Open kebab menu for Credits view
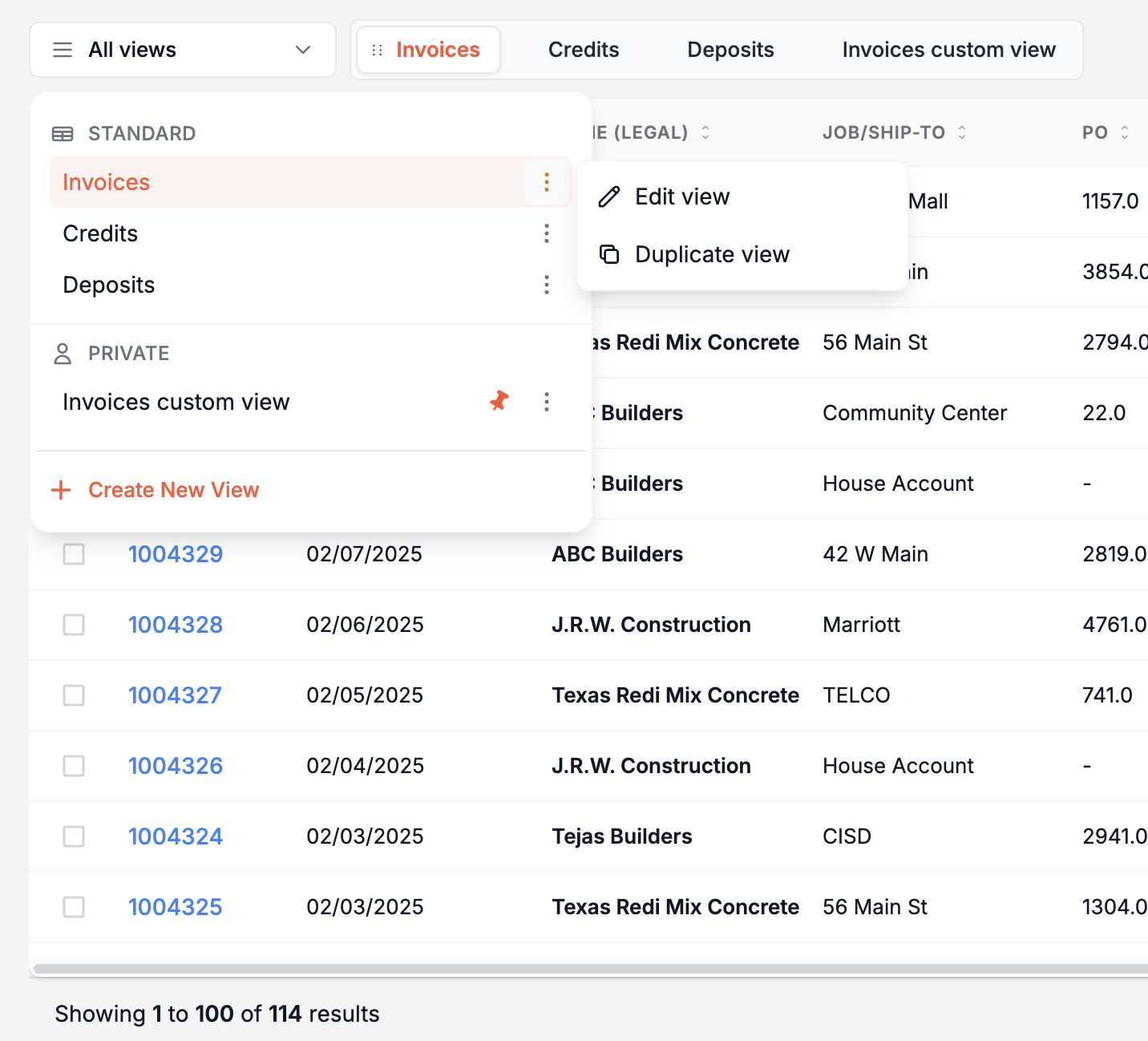The height and width of the screenshot is (1041, 1148). 547,233
